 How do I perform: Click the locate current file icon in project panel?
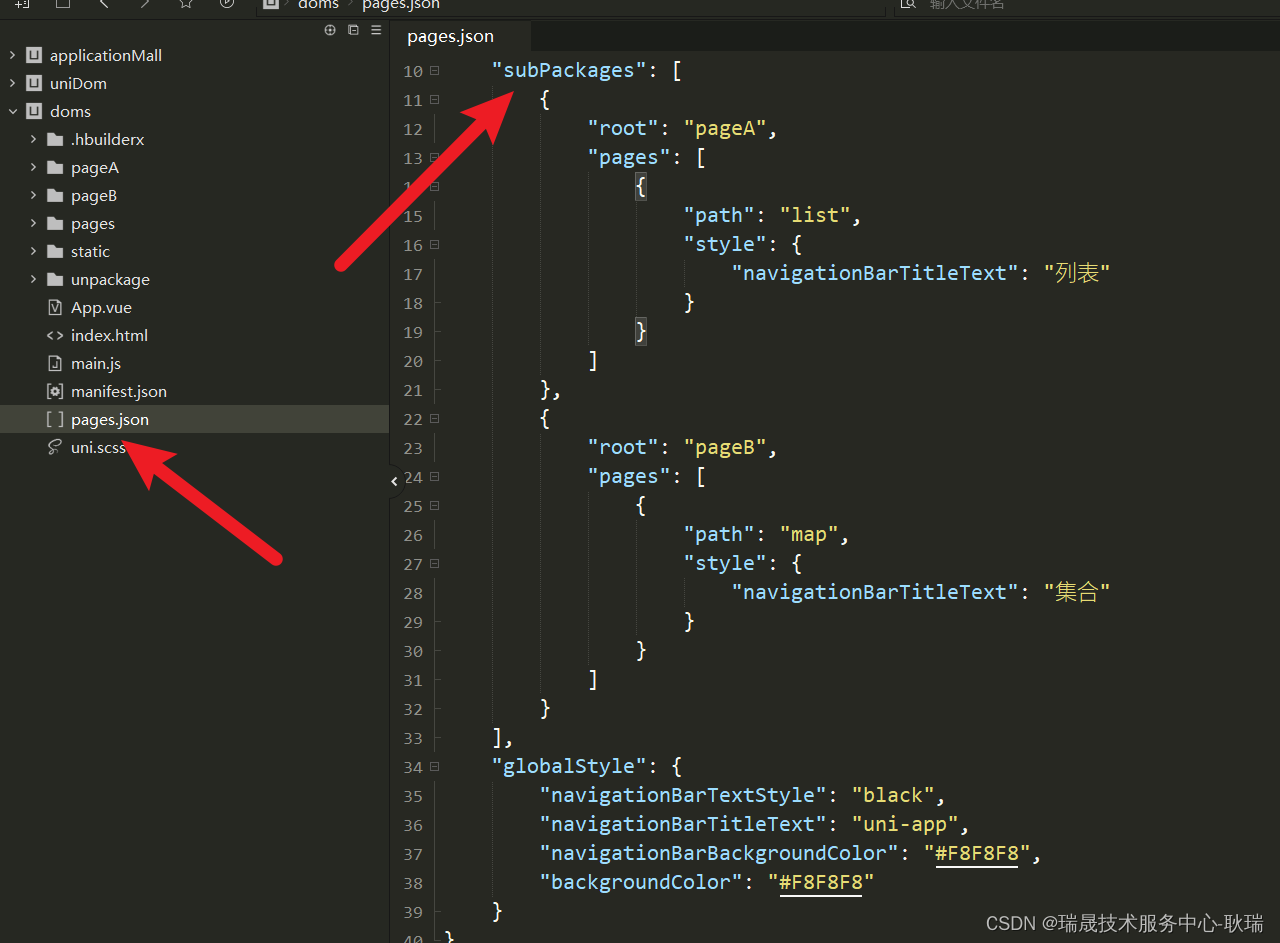point(330,30)
